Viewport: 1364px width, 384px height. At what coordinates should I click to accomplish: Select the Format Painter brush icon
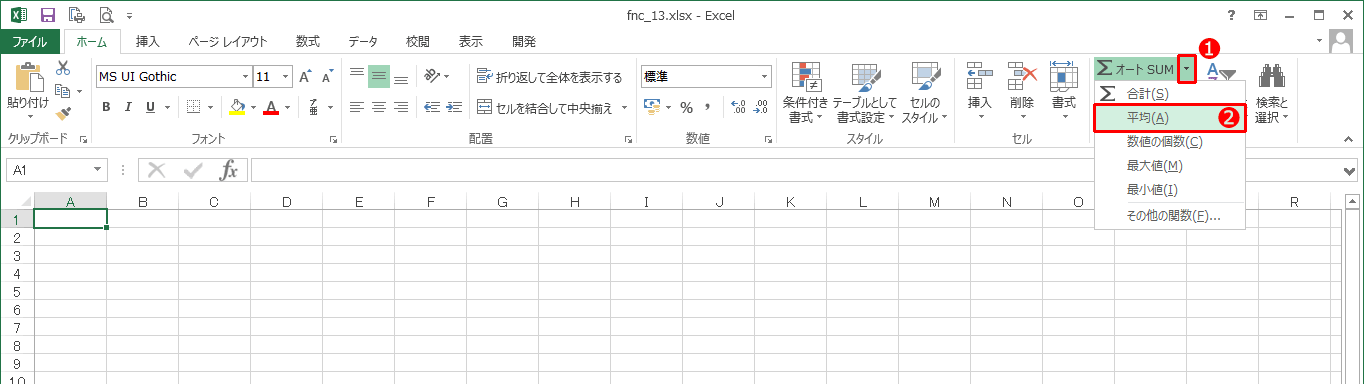coord(63,114)
